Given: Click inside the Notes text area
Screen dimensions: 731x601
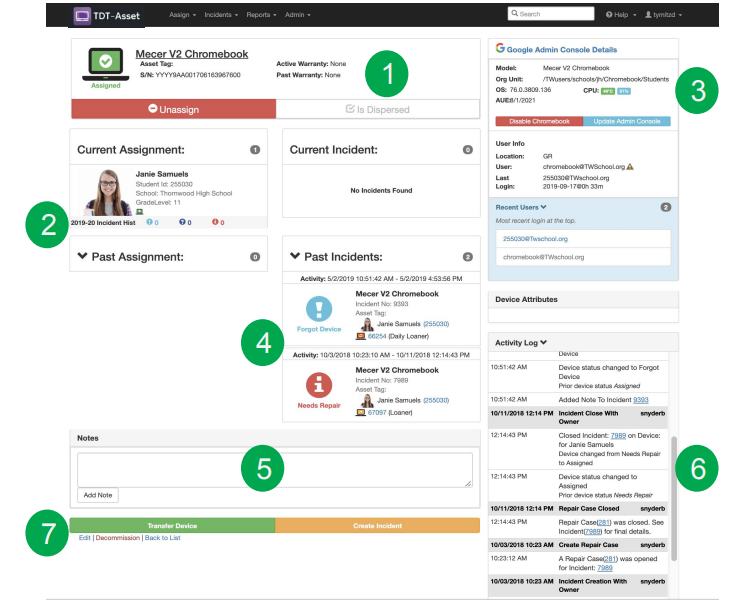Looking at the screenshot, I should pyautogui.click(x=275, y=470).
